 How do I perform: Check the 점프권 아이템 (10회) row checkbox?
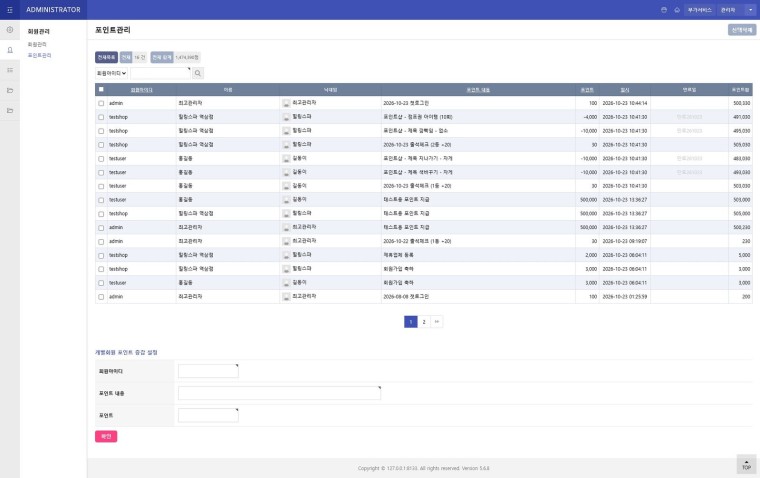[x=101, y=117]
